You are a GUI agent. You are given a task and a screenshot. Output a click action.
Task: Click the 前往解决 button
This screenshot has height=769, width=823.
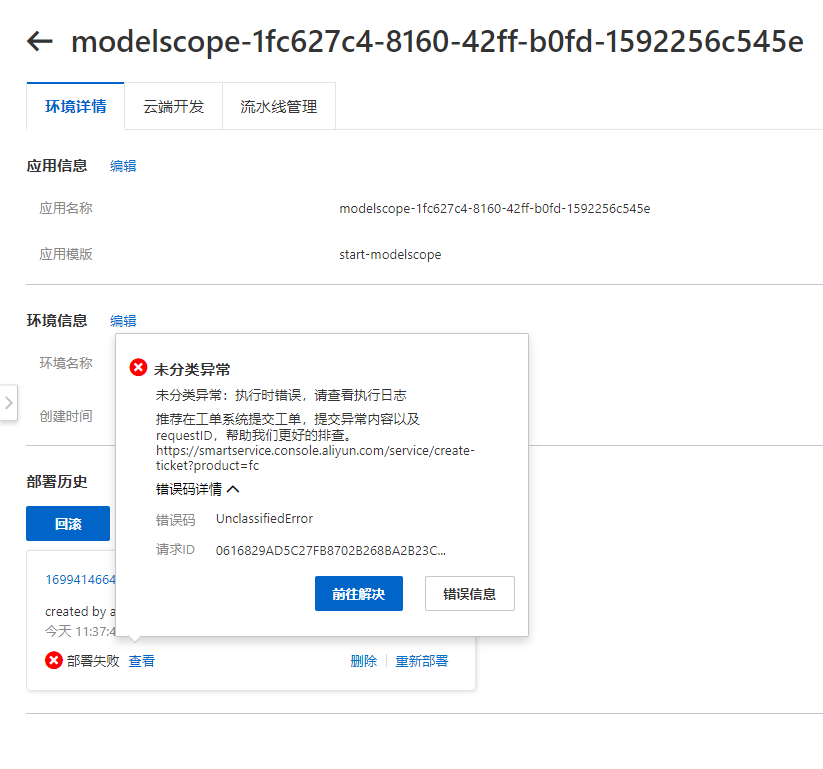coord(359,594)
